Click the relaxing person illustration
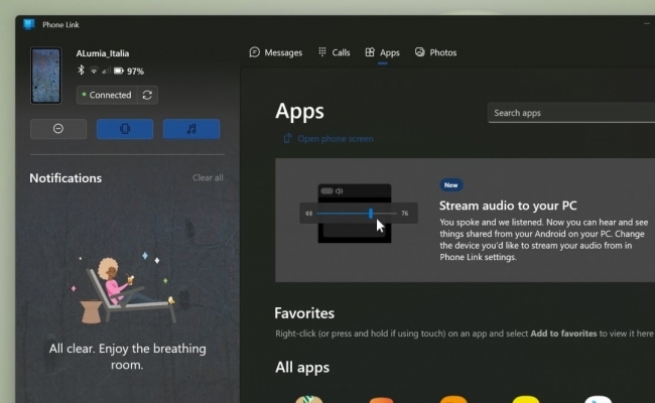 [x=127, y=288]
